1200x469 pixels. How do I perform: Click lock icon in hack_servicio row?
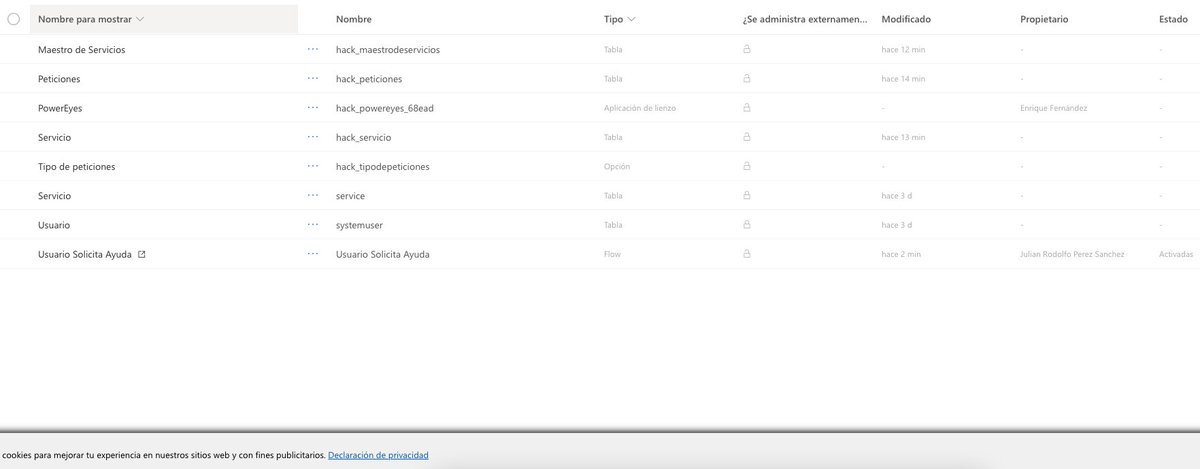coord(746,137)
